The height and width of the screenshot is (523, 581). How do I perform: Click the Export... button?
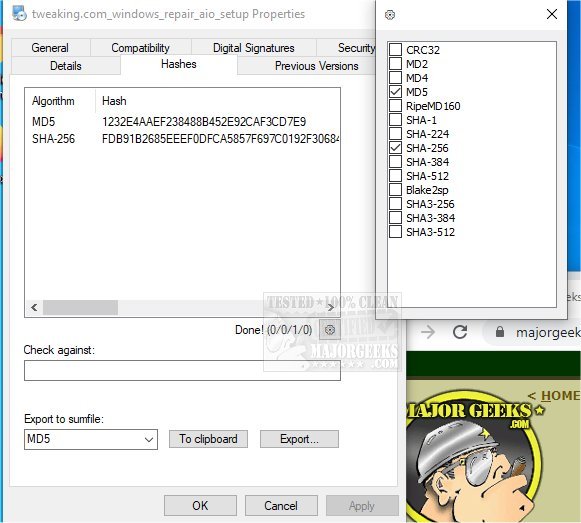299,439
